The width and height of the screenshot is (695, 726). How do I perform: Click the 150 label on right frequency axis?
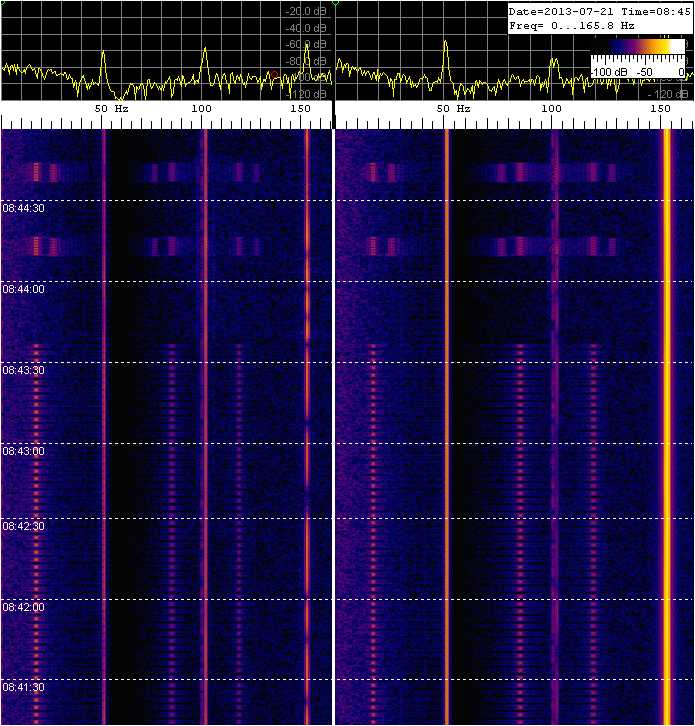[x=660, y=108]
